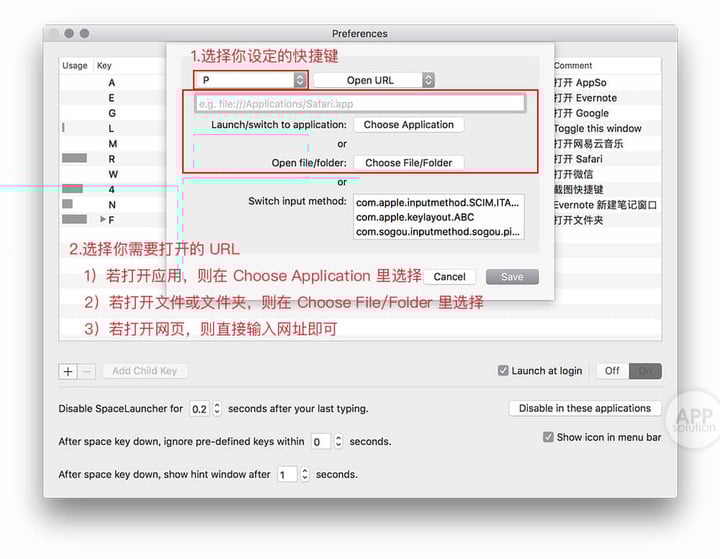The height and width of the screenshot is (559, 720).
Task: Toggle Show icon in menu bar checkbox
Action: click(x=548, y=437)
